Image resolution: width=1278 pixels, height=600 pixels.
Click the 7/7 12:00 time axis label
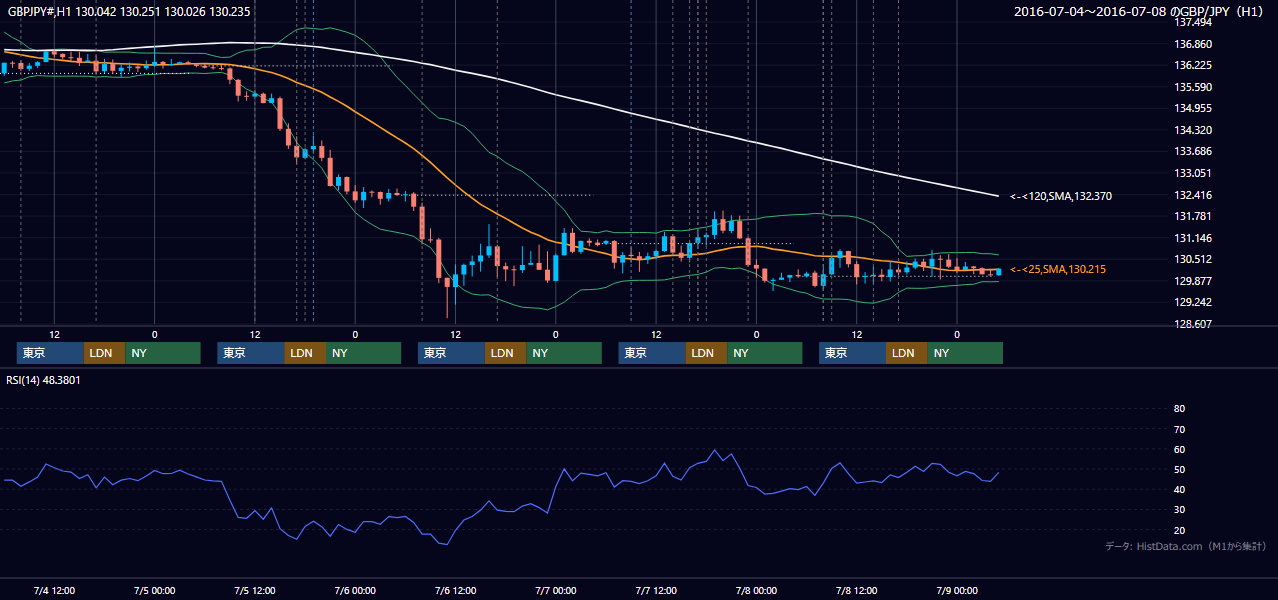[x=656, y=590]
